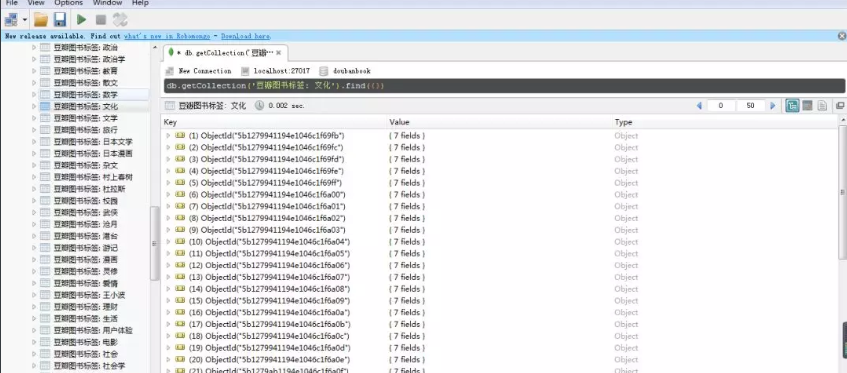Open the dropdown arrow beside Connect icon
This screenshot has width=847, height=373.
25,21
